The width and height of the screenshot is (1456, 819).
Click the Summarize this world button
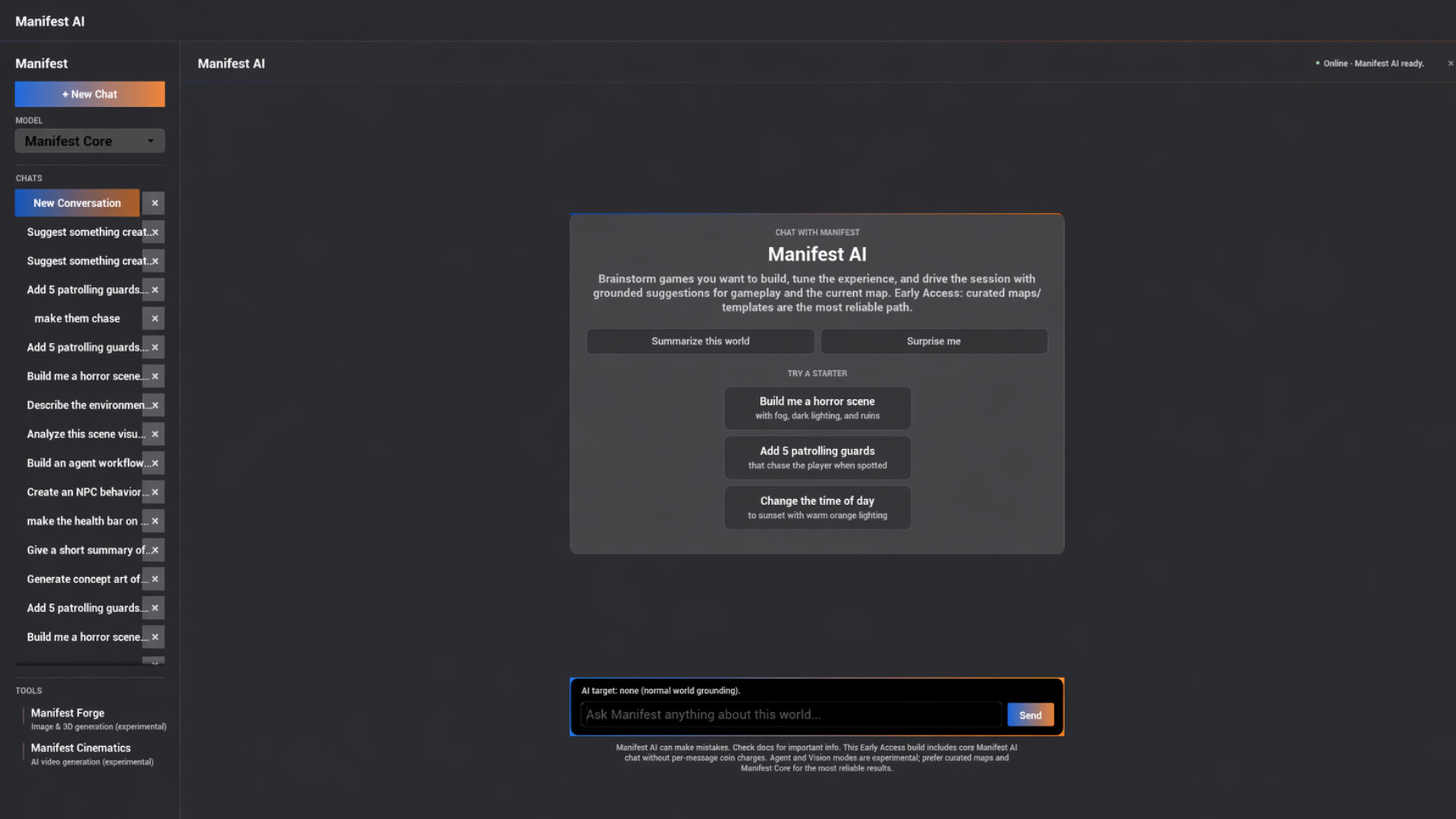(700, 341)
